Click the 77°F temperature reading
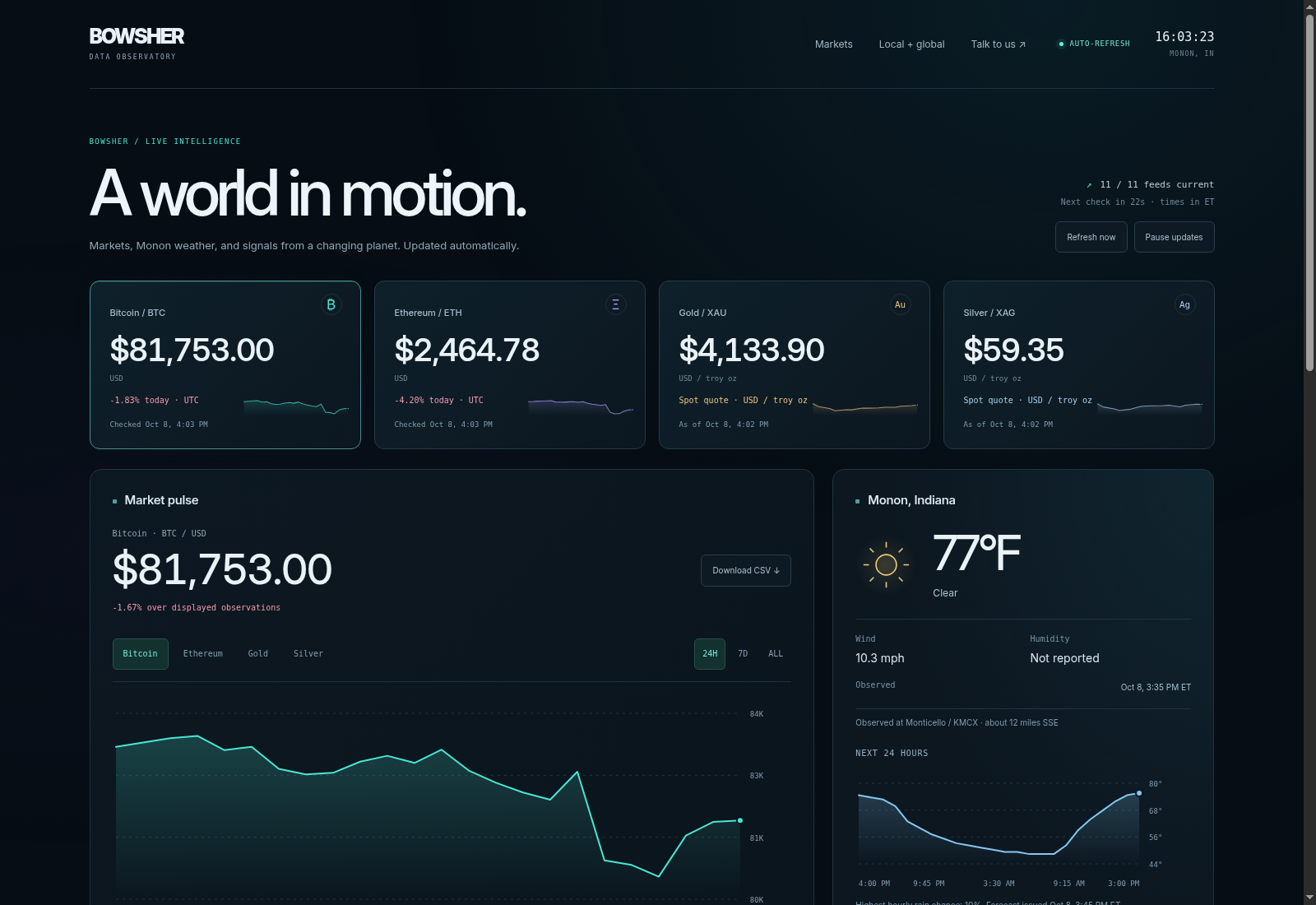This screenshot has width=1316, height=905. pyautogui.click(x=976, y=553)
